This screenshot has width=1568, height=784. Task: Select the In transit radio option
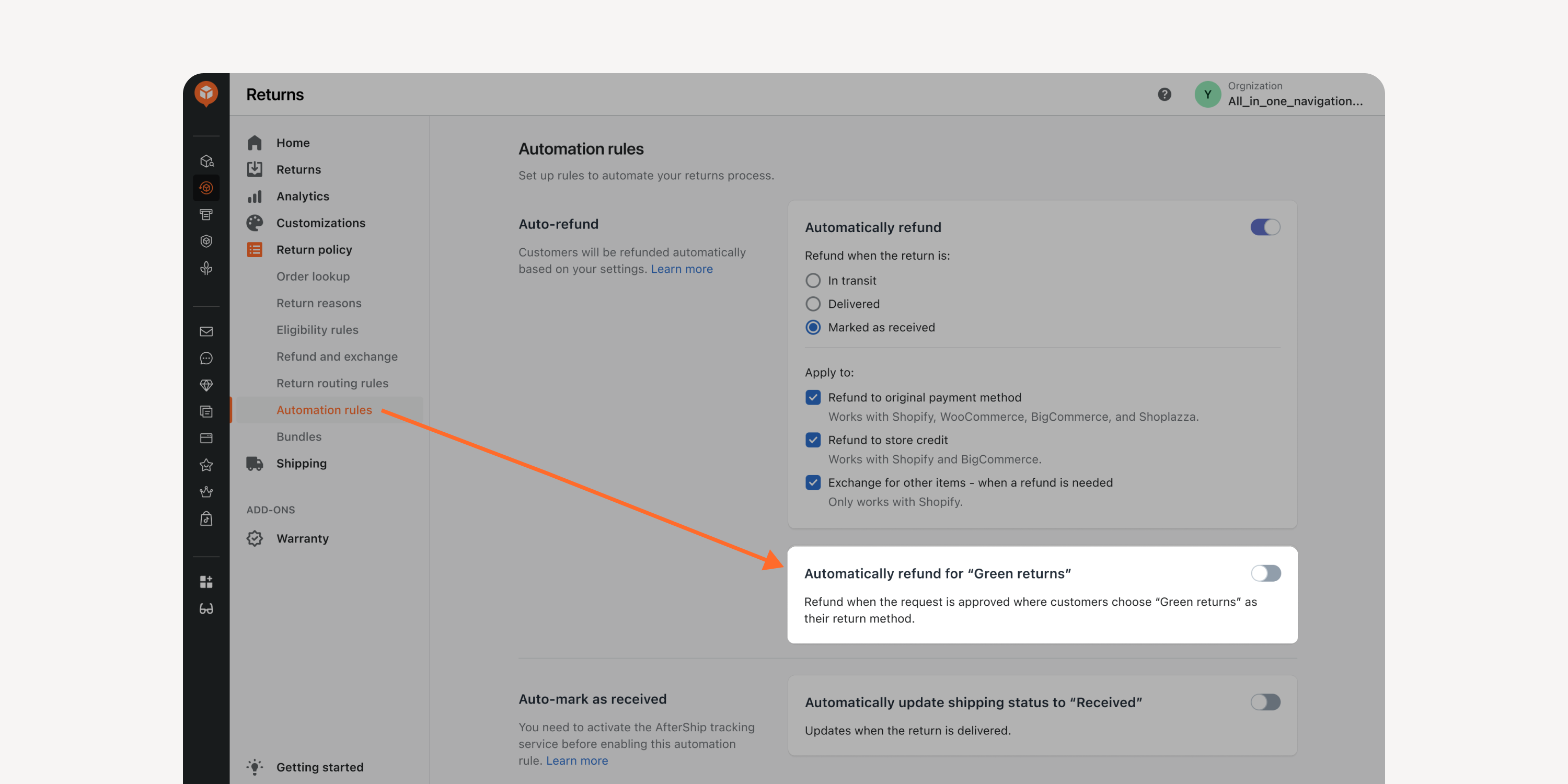(813, 281)
